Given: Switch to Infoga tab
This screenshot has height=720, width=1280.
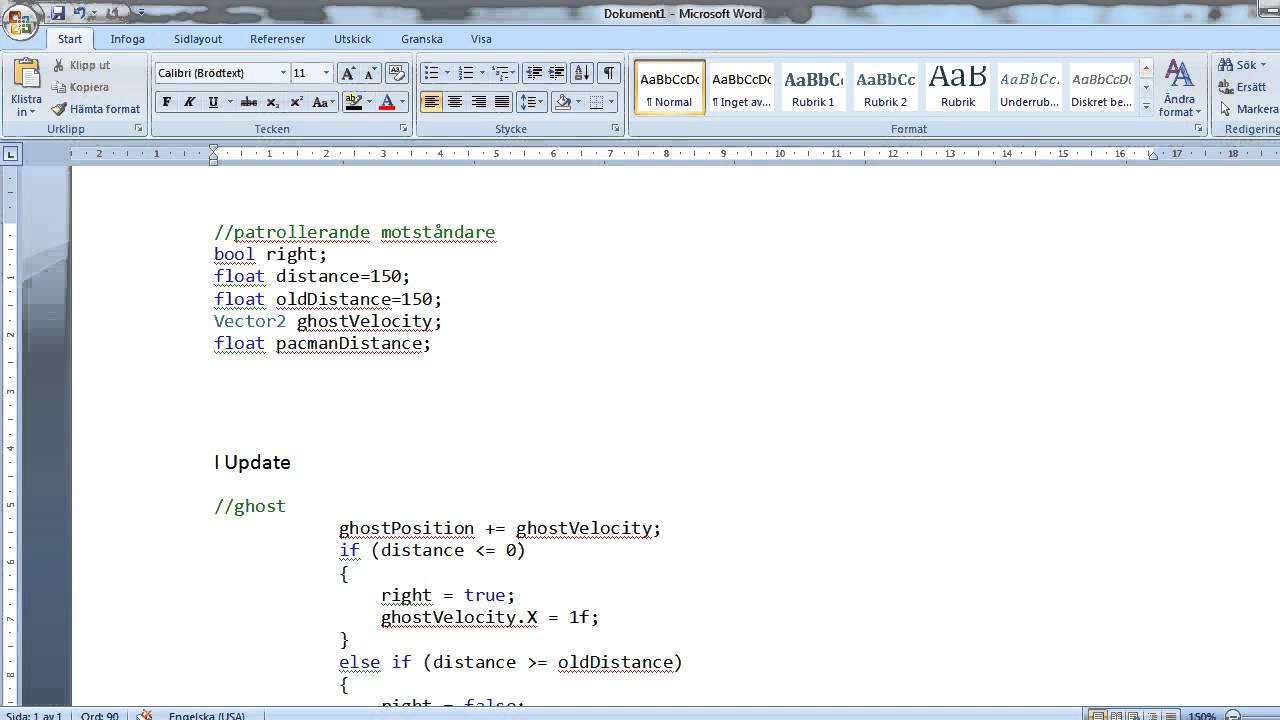Looking at the screenshot, I should pos(128,39).
